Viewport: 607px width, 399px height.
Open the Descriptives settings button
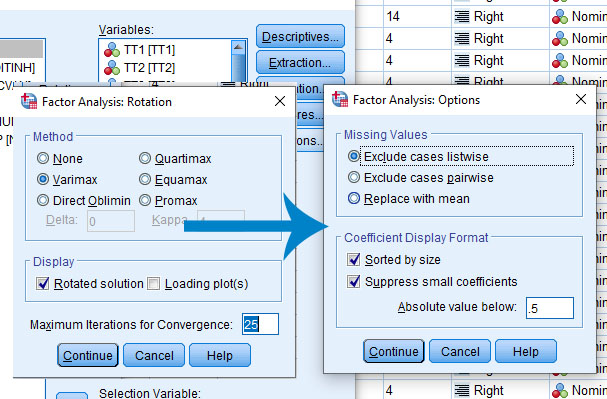[x=300, y=36]
